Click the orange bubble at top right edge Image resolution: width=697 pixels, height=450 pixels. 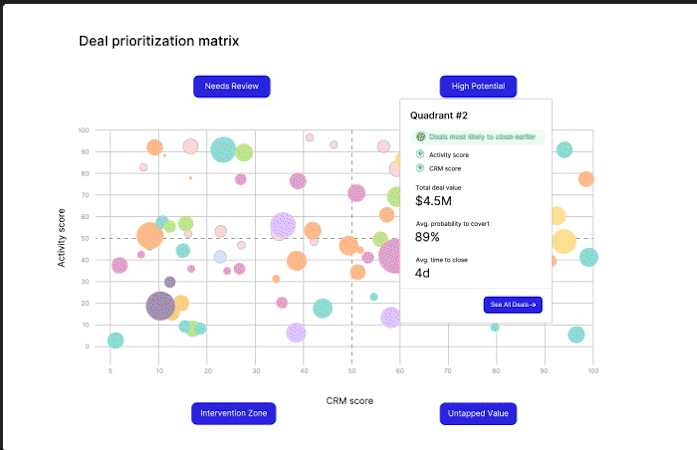586,179
